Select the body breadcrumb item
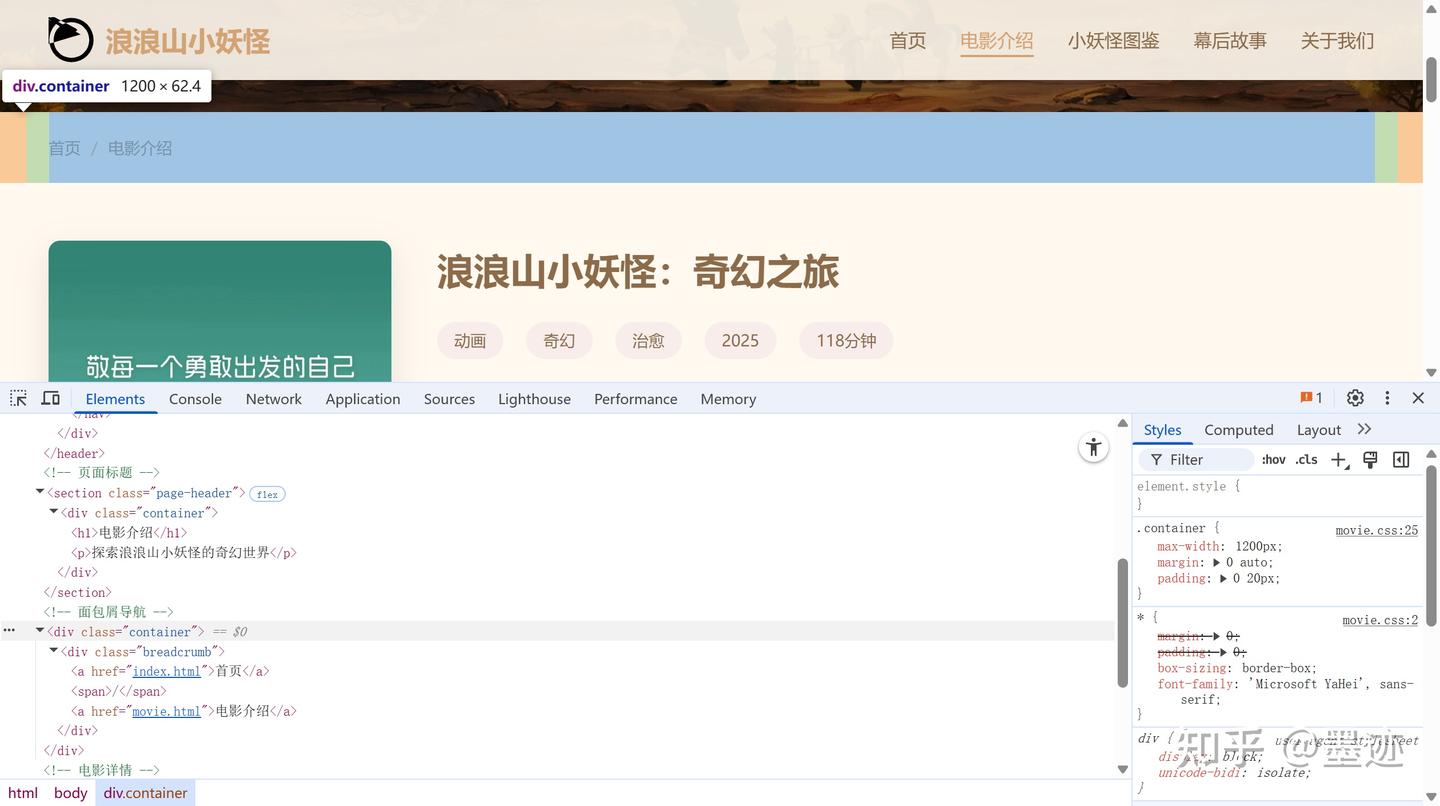1440x806 pixels. [x=71, y=793]
